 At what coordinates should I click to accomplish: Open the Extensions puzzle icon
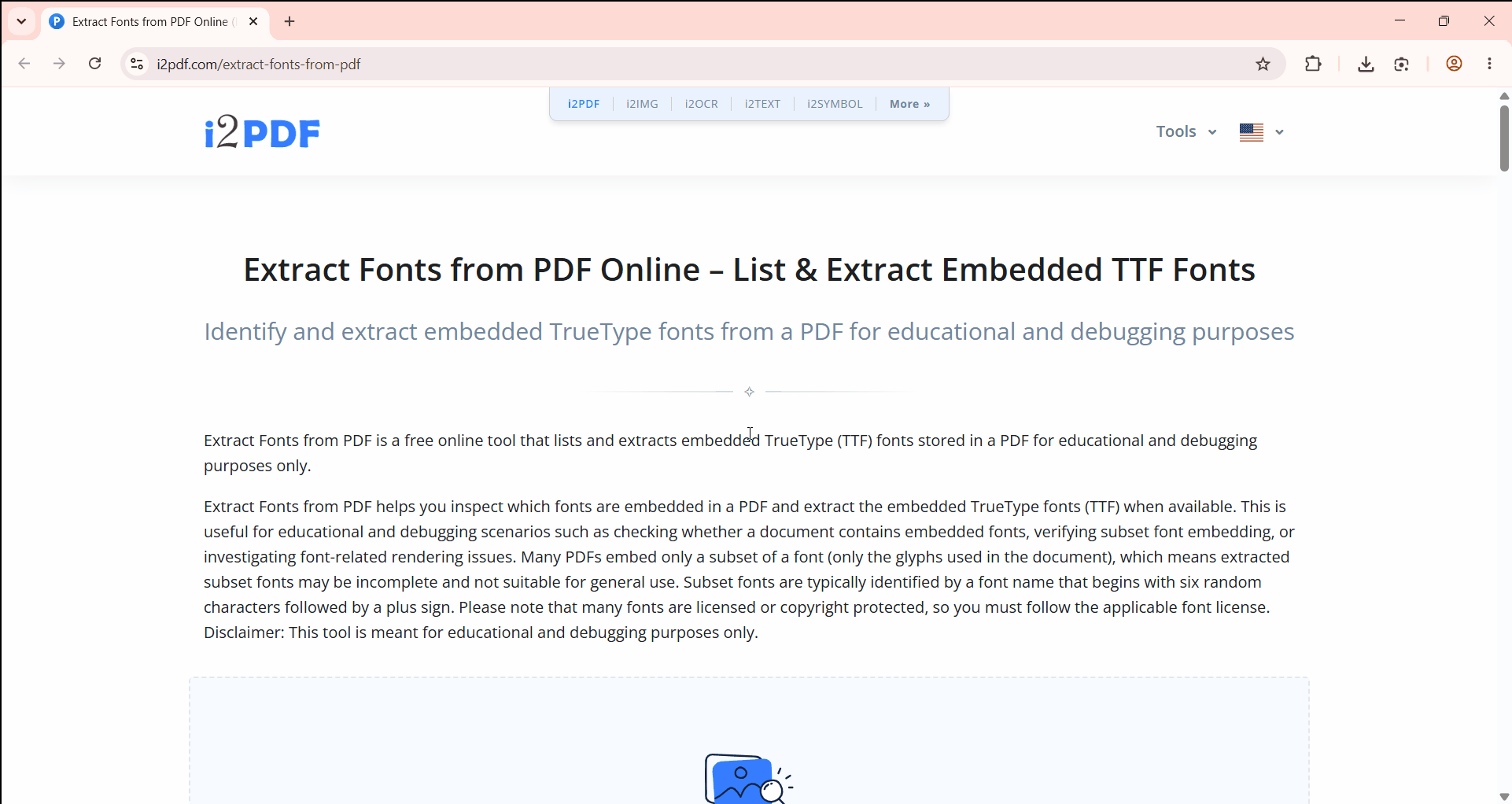point(1313,65)
